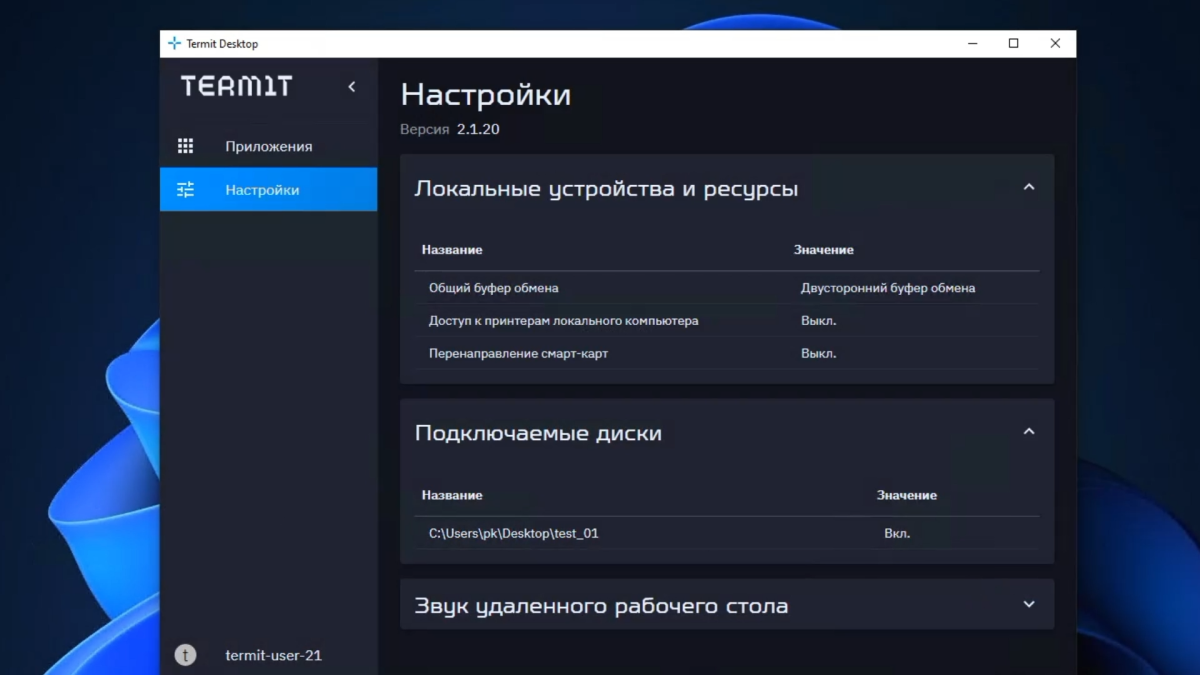This screenshot has width=1200, height=675.
Task: Minimize the Termit Desktop window
Action: 973,44
